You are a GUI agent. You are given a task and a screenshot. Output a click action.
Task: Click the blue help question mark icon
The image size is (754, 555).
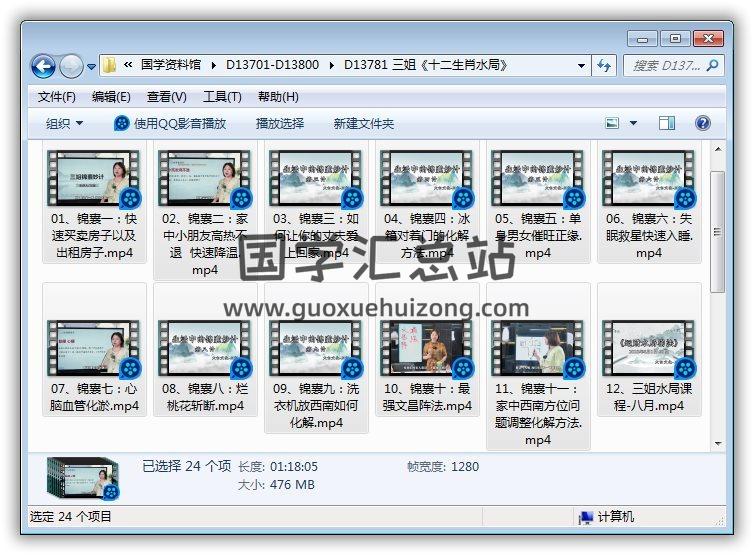pos(703,123)
